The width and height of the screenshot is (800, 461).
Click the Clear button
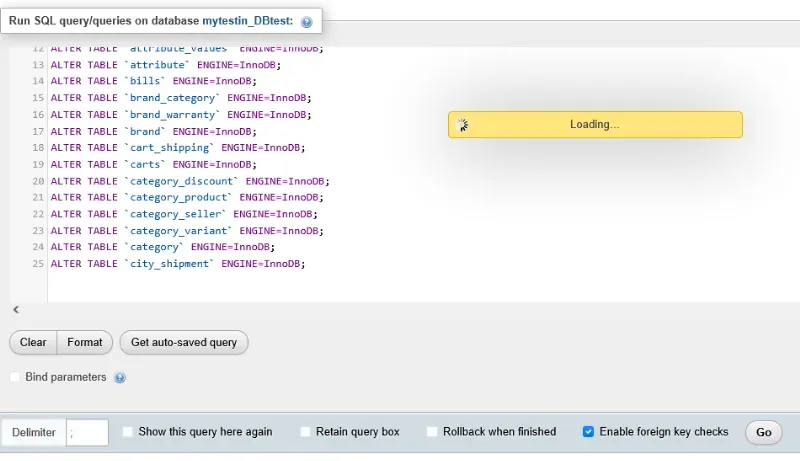(x=33, y=342)
